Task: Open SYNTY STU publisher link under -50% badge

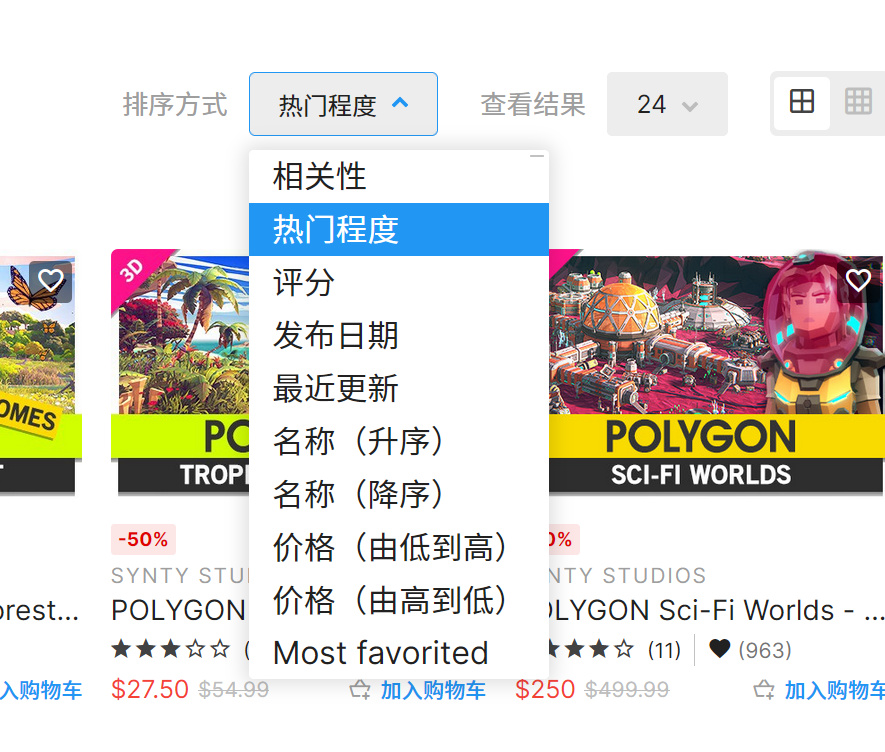Action: pyautogui.click(x=180, y=575)
